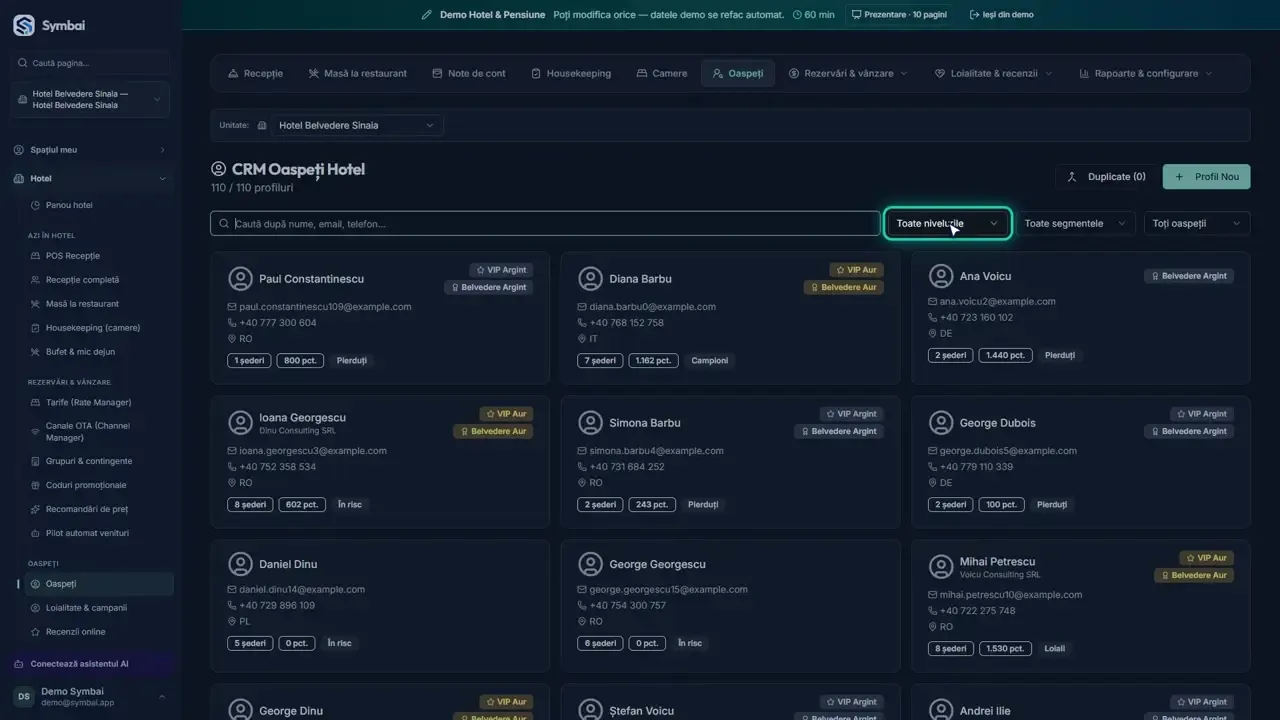
Task: Open Loialitate & campanii sidebar item
Action: click(x=86, y=608)
